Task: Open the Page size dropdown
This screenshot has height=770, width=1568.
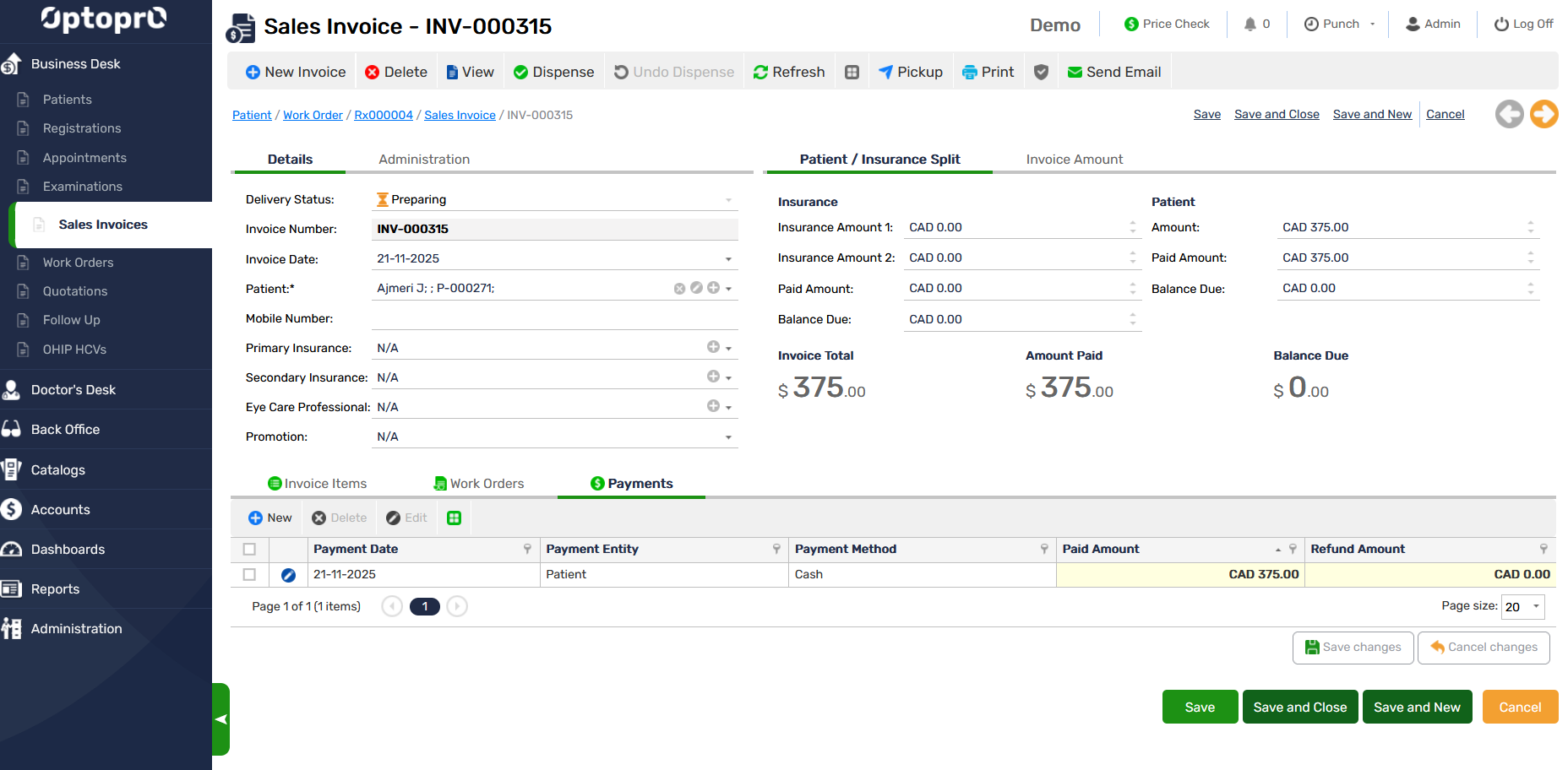Action: (1535, 606)
